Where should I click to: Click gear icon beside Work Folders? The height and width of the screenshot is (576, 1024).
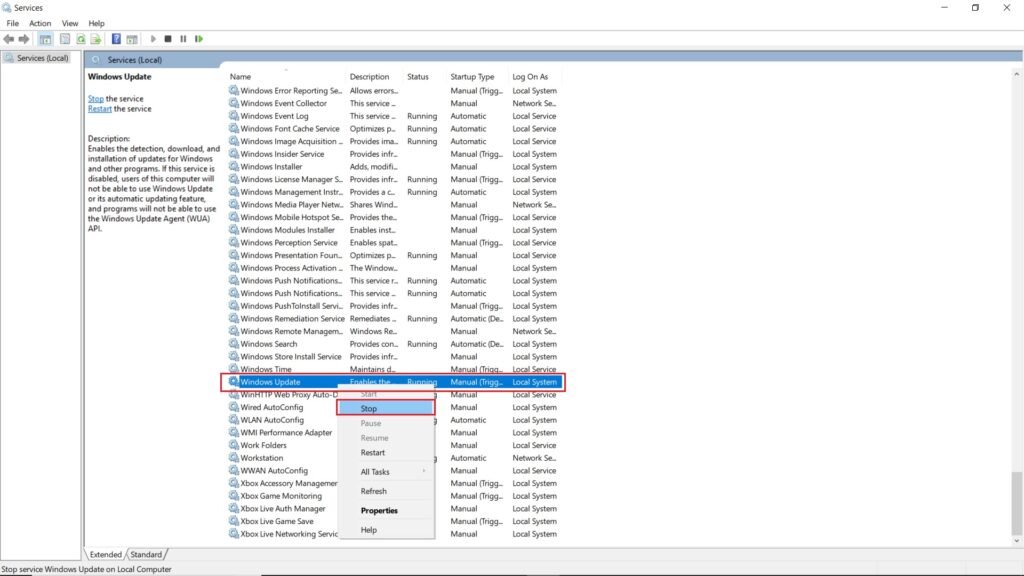tap(233, 445)
